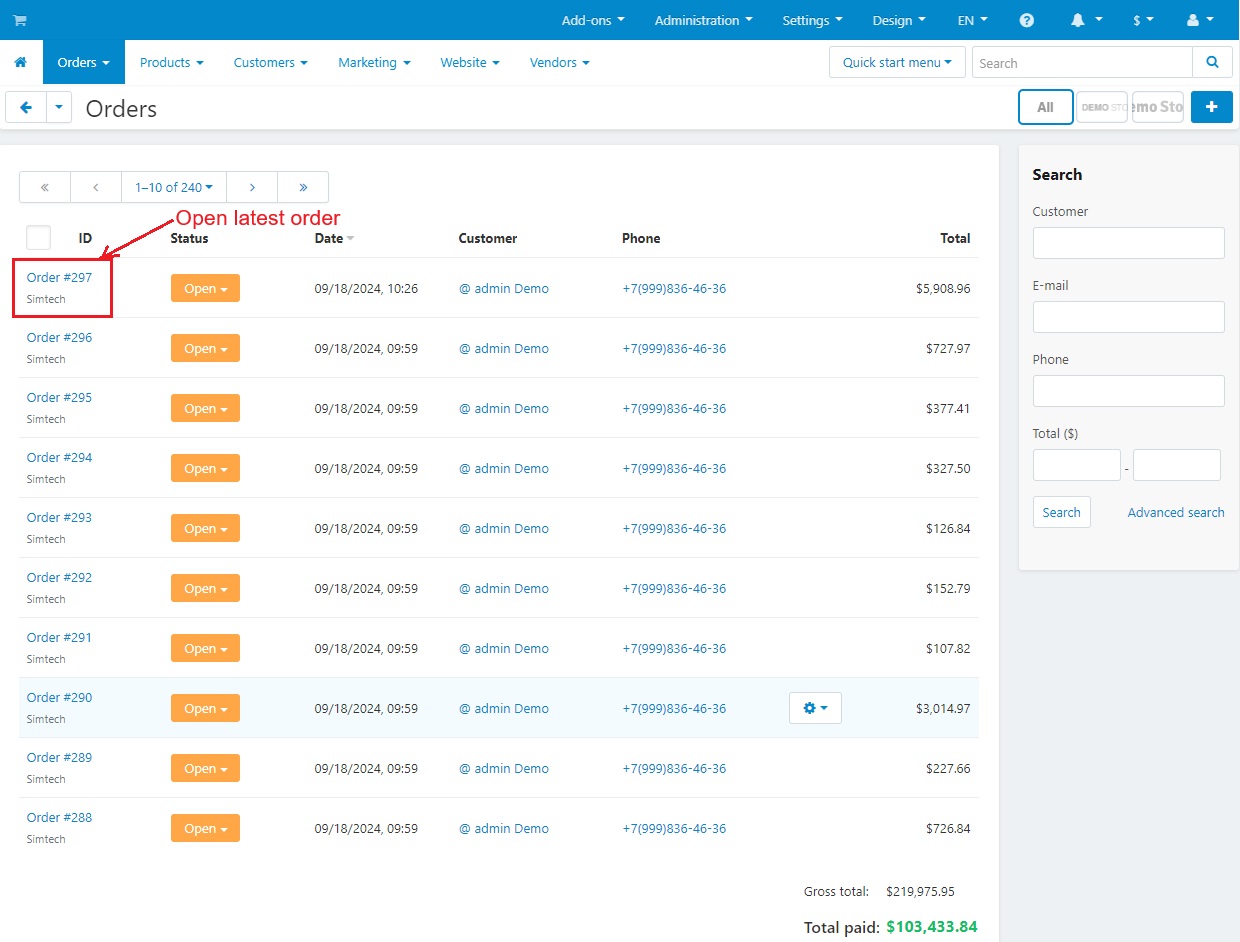Sort orders by Customer column

click(x=488, y=238)
